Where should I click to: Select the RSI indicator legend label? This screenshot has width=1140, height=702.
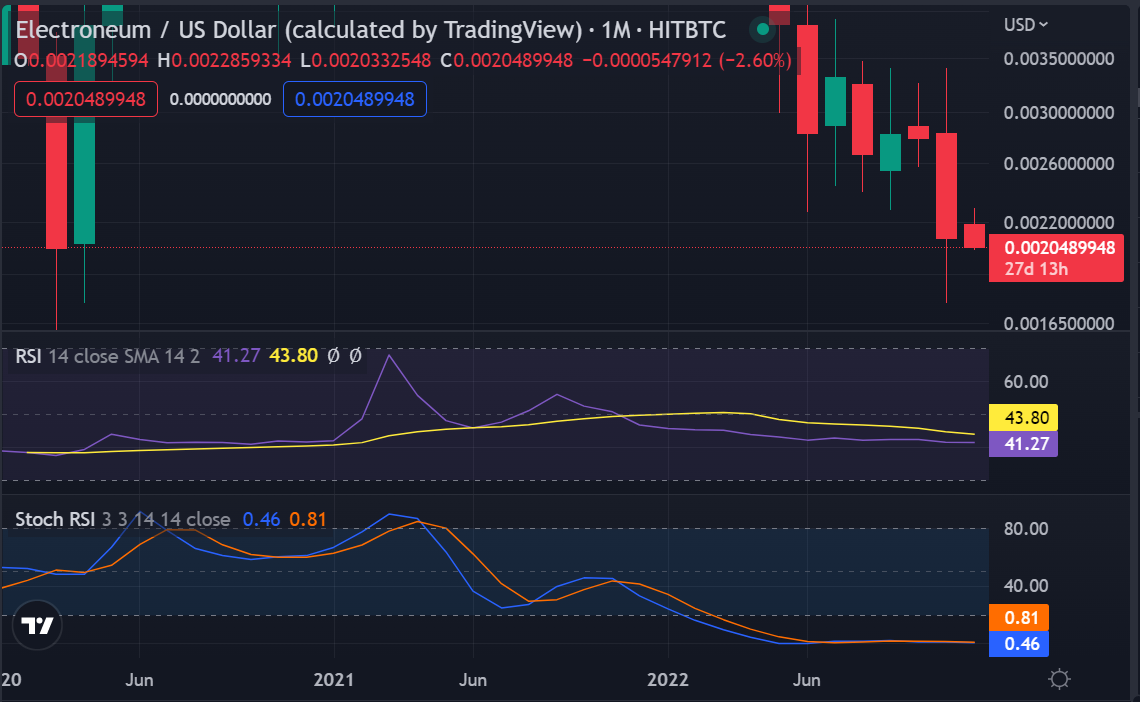click(x=28, y=356)
